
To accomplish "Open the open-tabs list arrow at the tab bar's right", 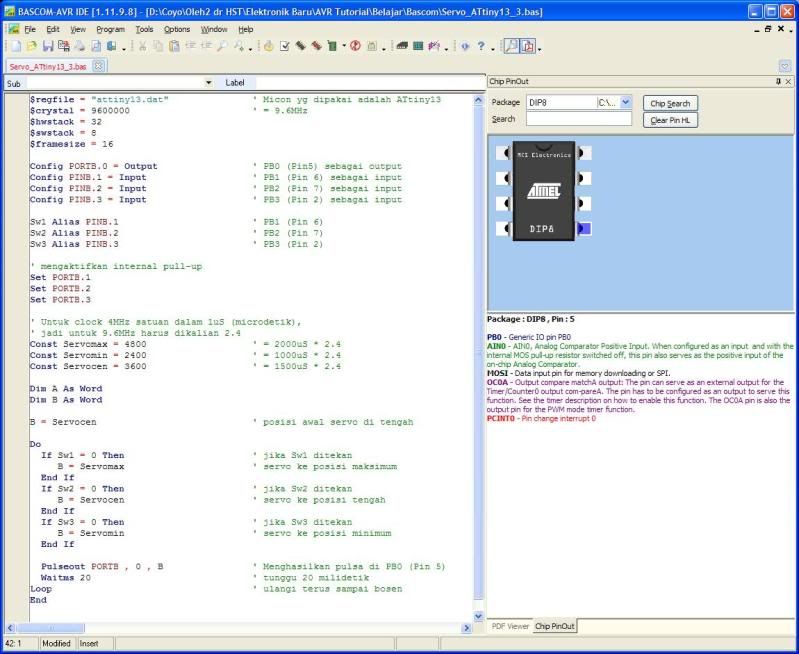I will click(x=785, y=66).
